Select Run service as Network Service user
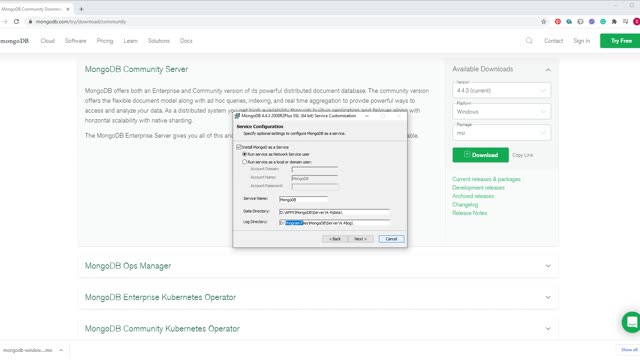640x360 pixels. coord(244,154)
